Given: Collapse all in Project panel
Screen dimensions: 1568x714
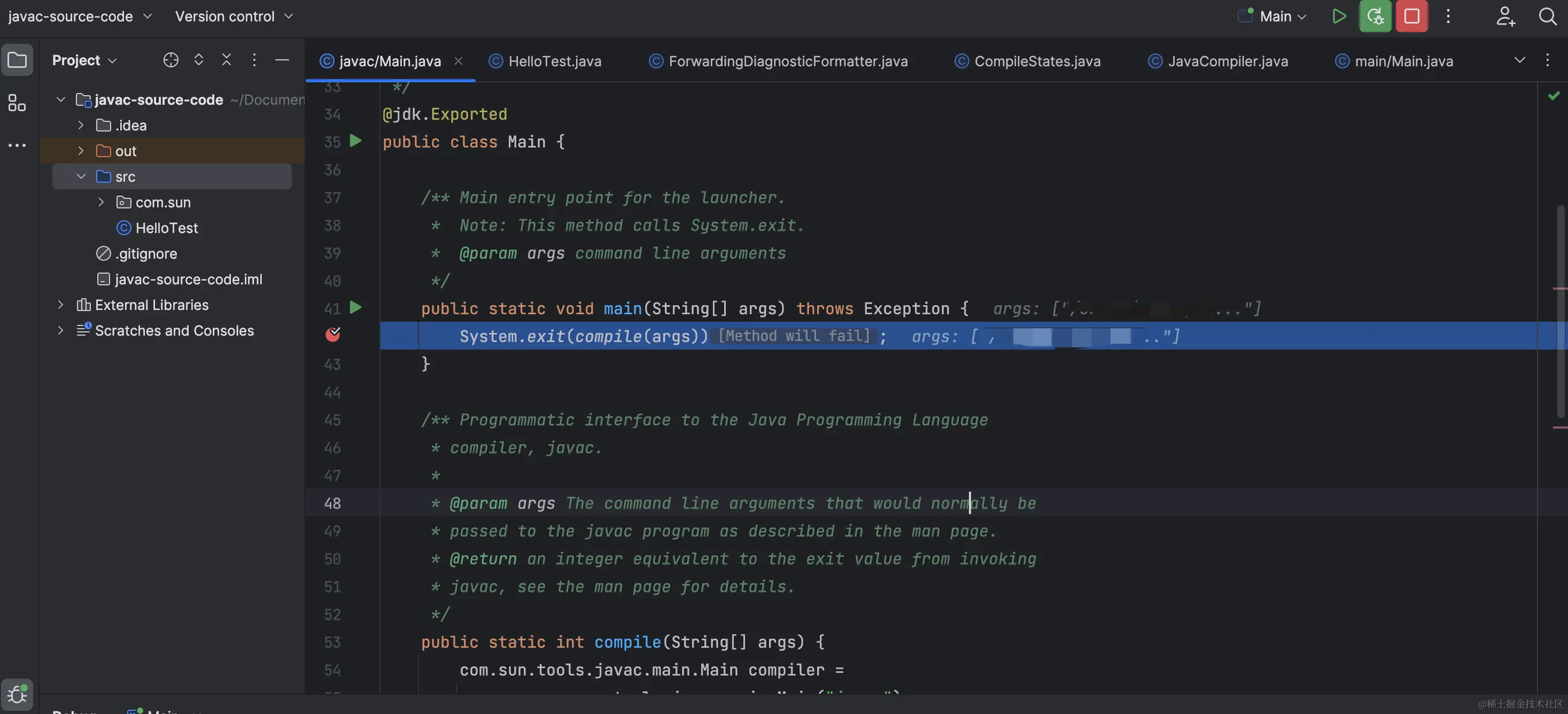Looking at the screenshot, I should (x=227, y=60).
